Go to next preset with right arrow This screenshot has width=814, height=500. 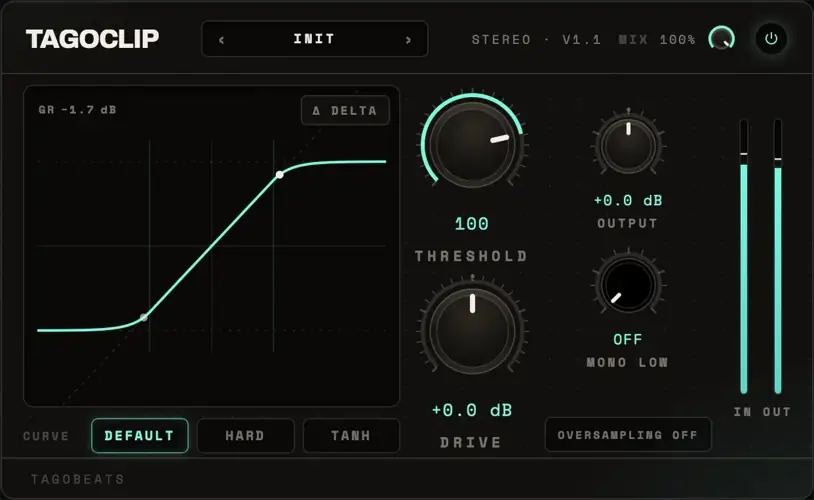click(x=408, y=39)
